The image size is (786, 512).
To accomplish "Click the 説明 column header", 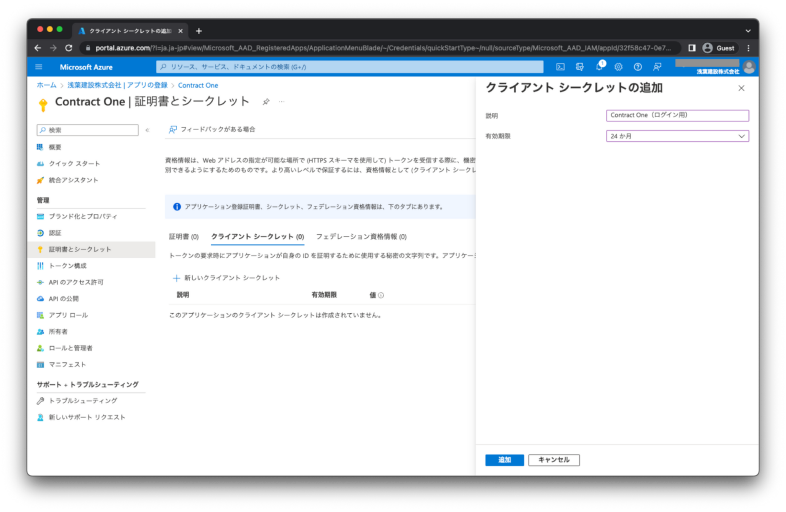I will [183, 295].
